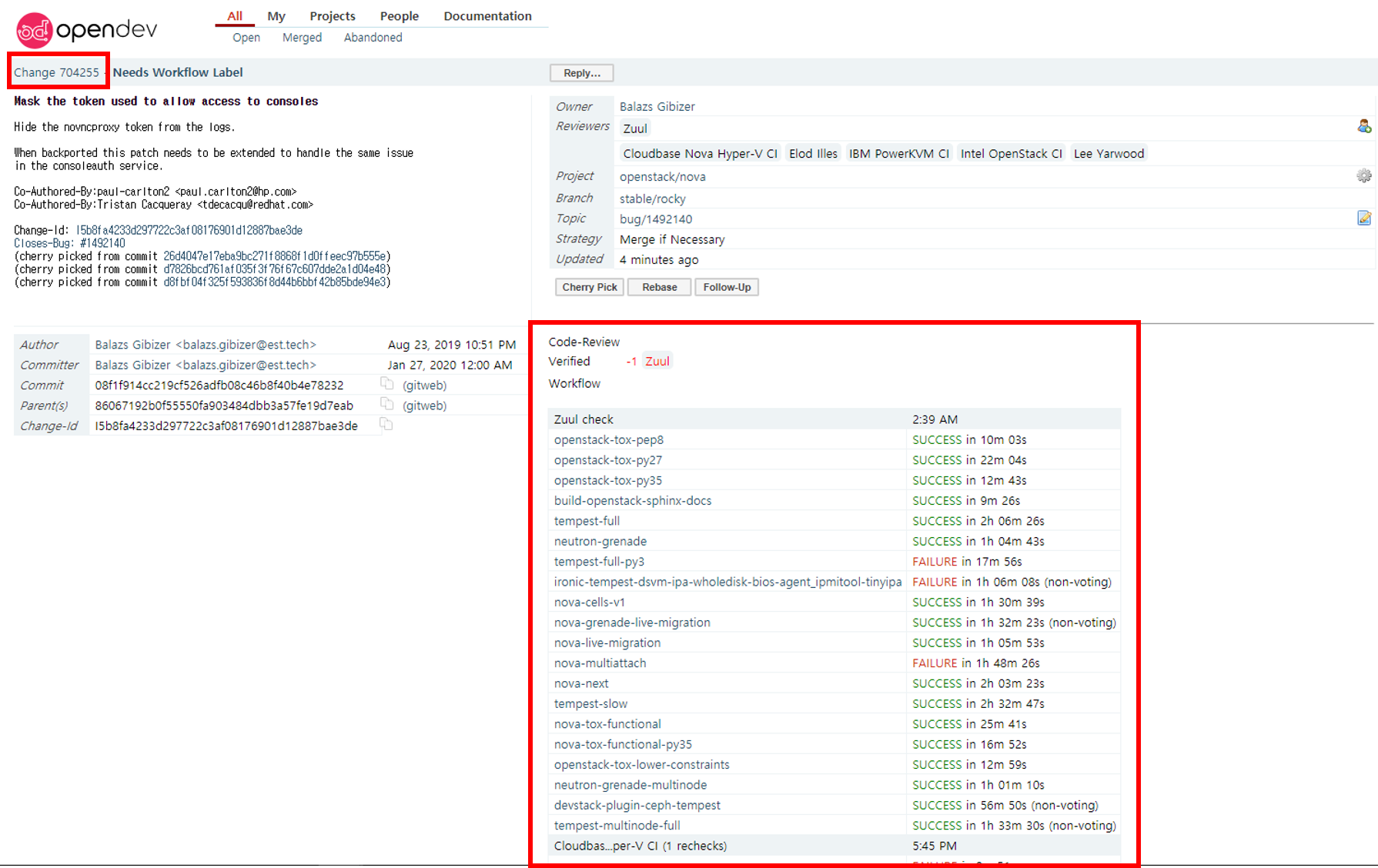Copy the Commit hash with clipboard icon
The width and height of the screenshot is (1378, 868).
click(386, 384)
